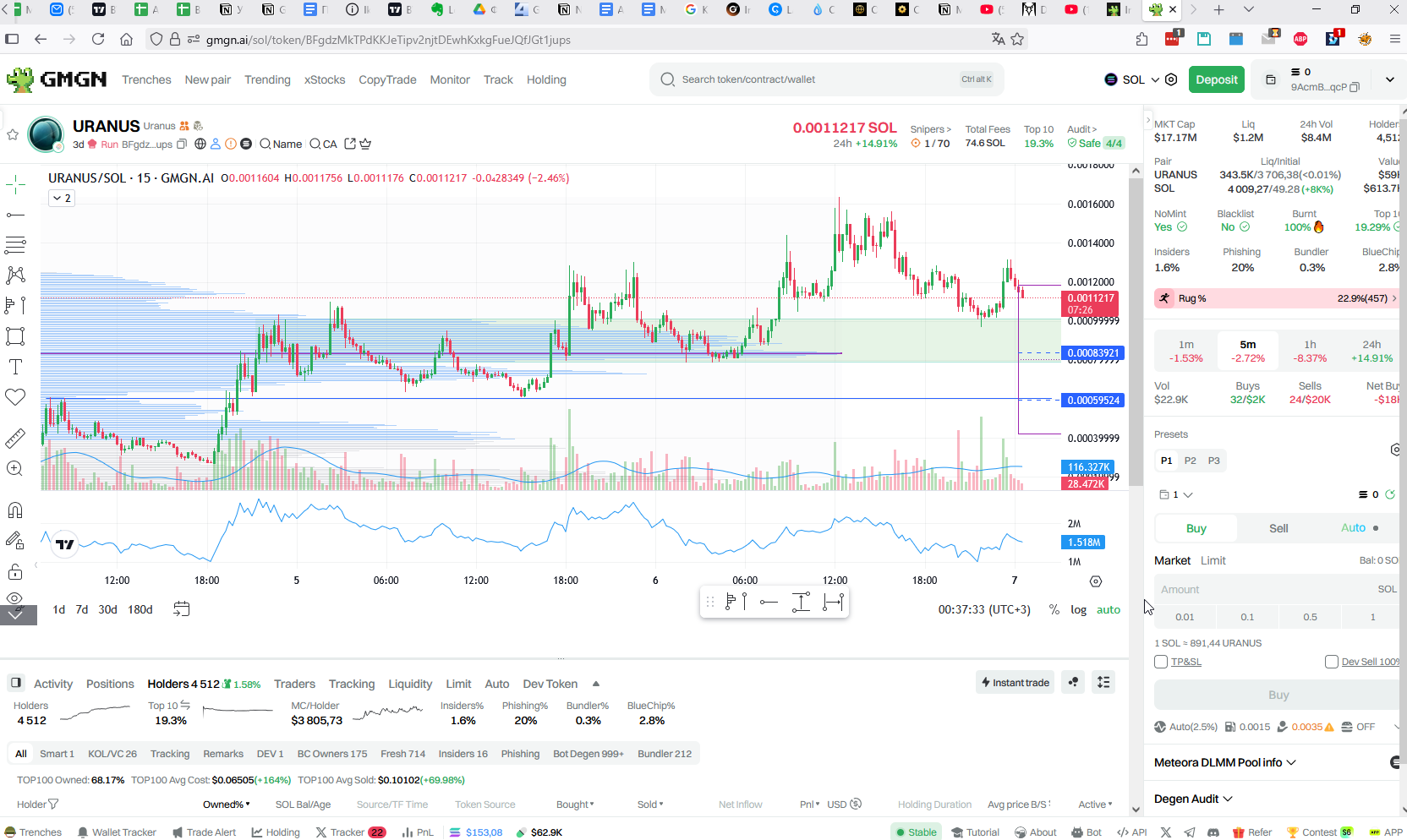Viewport: 1407px width, 840px height.
Task: Open the Holder column filter funnel
Action: (53, 805)
